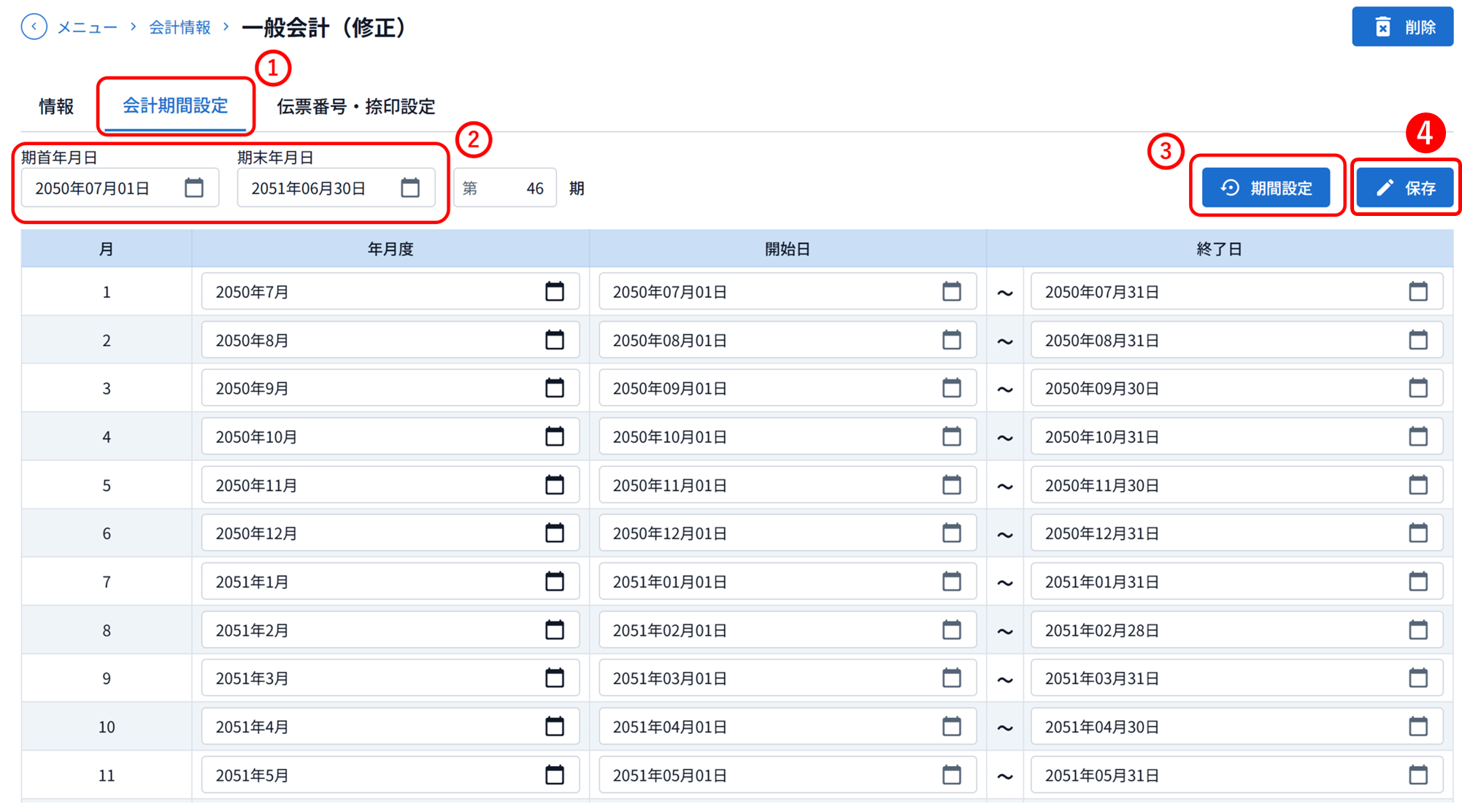
Task: Click the 期末年月日 date input 2051年06月30日
Action: 336,187
